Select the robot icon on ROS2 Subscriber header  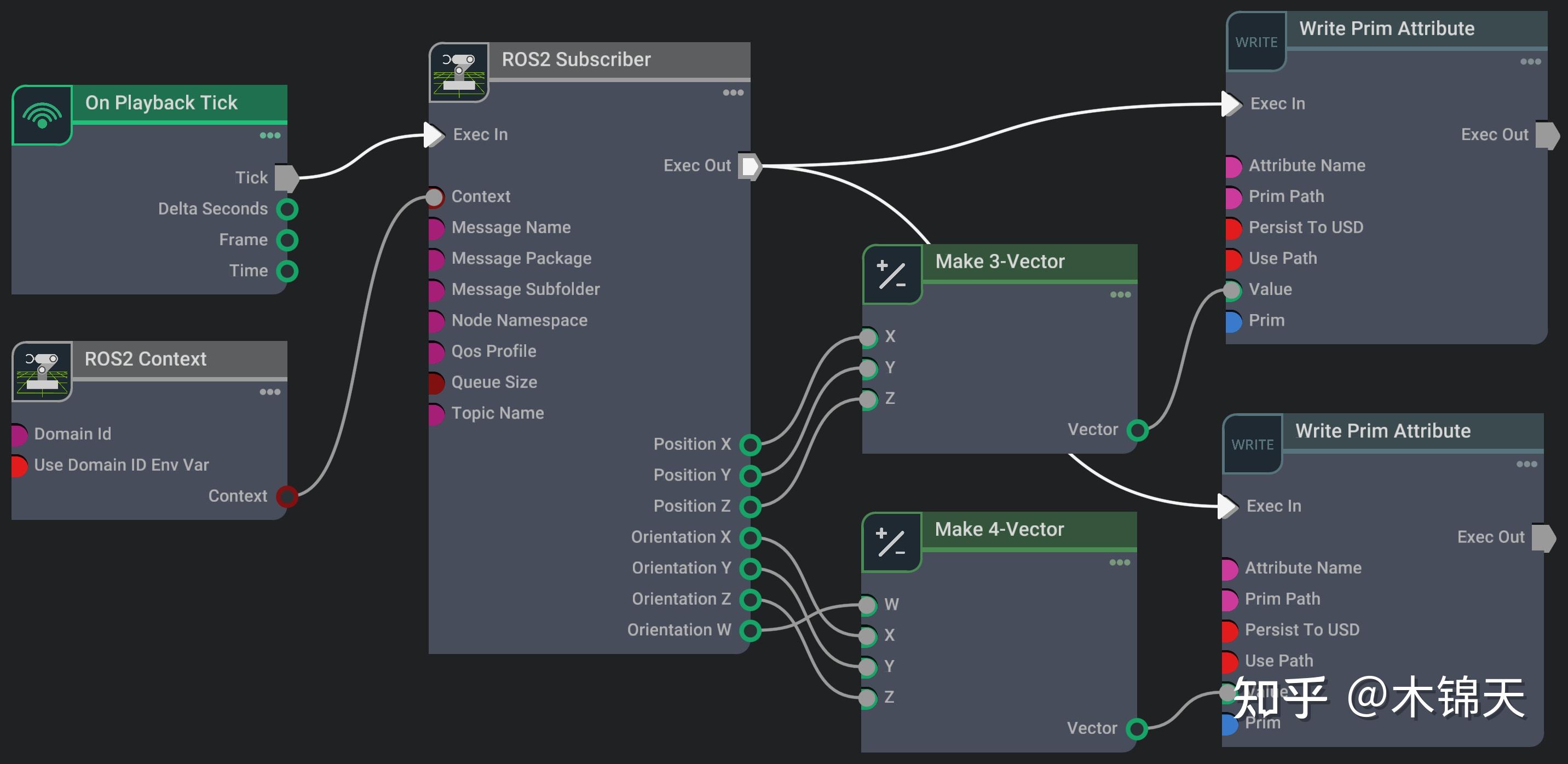(458, 72)
